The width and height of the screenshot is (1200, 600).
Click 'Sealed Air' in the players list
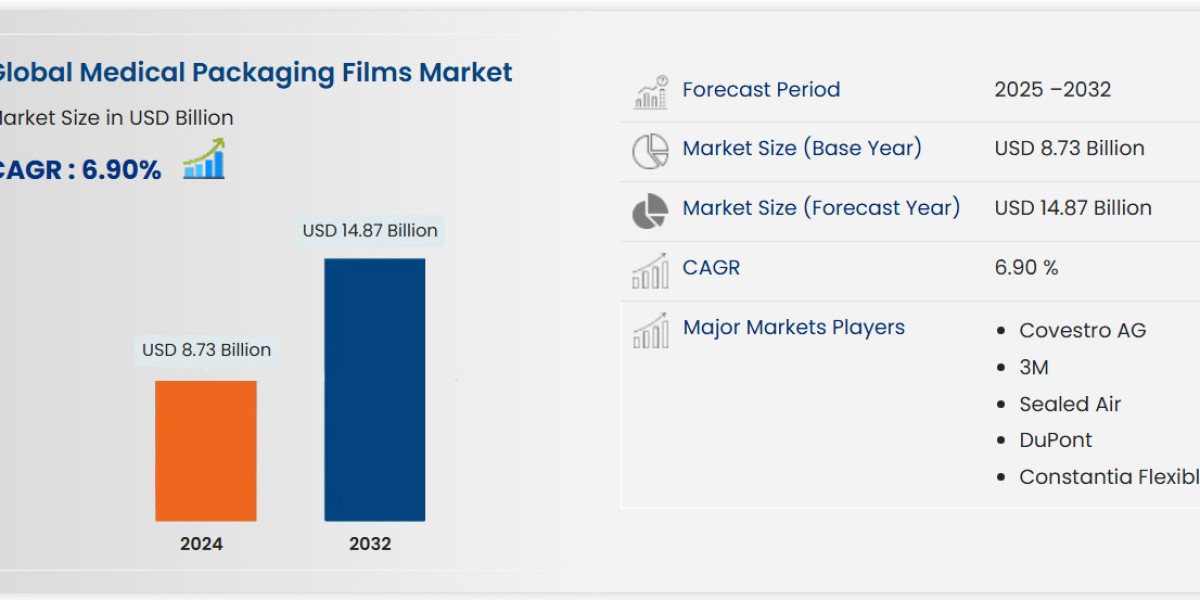tap(1070, 405)
